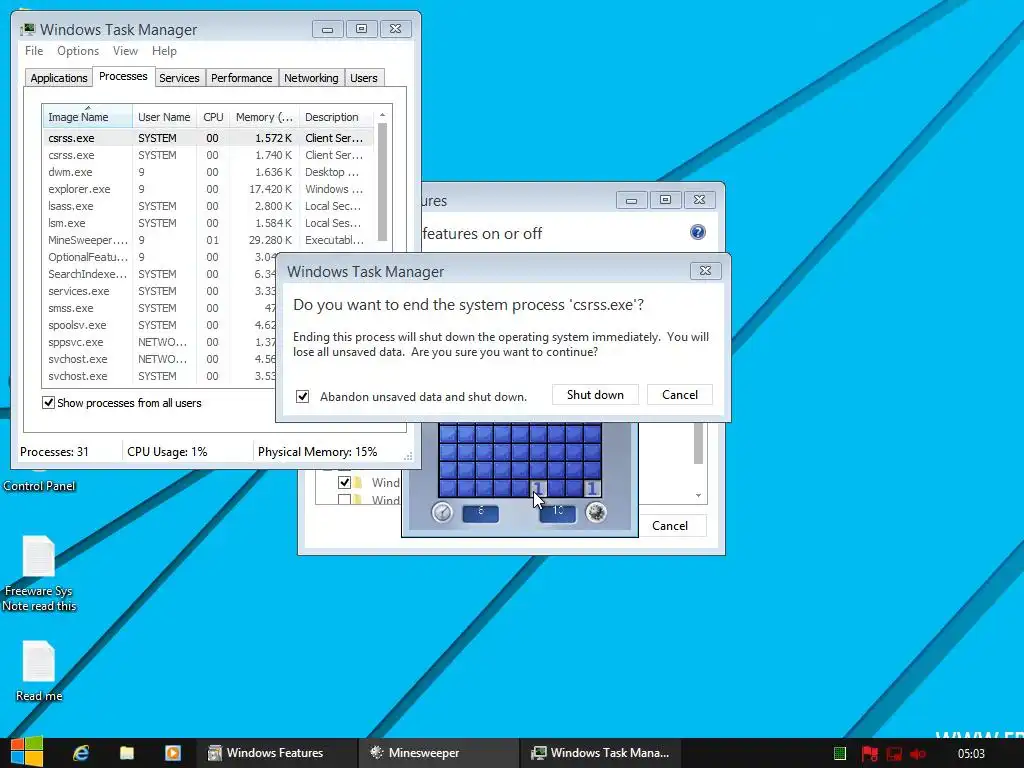Switch to Windows Task Manager taskbar button
This screenshot has width=1024, height=768.
(601, 753)
